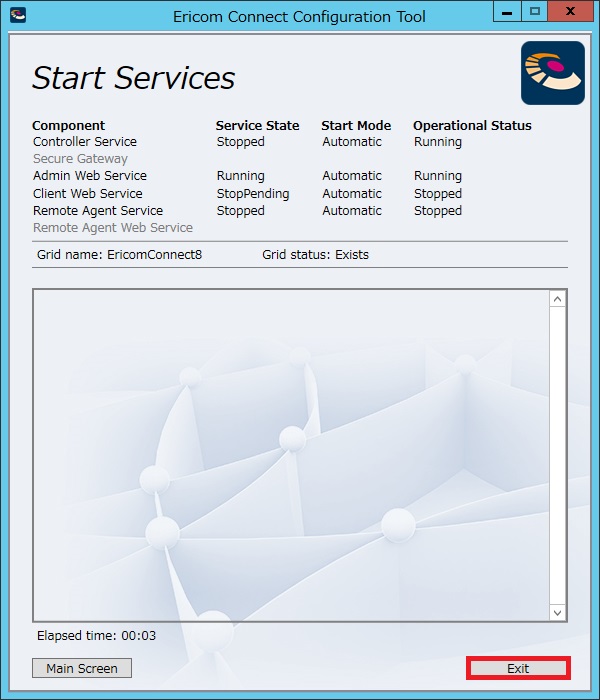Screen dimensions: 600x700
Task: Click the log scrollbar down arrow
Action: tap(558, 612)
